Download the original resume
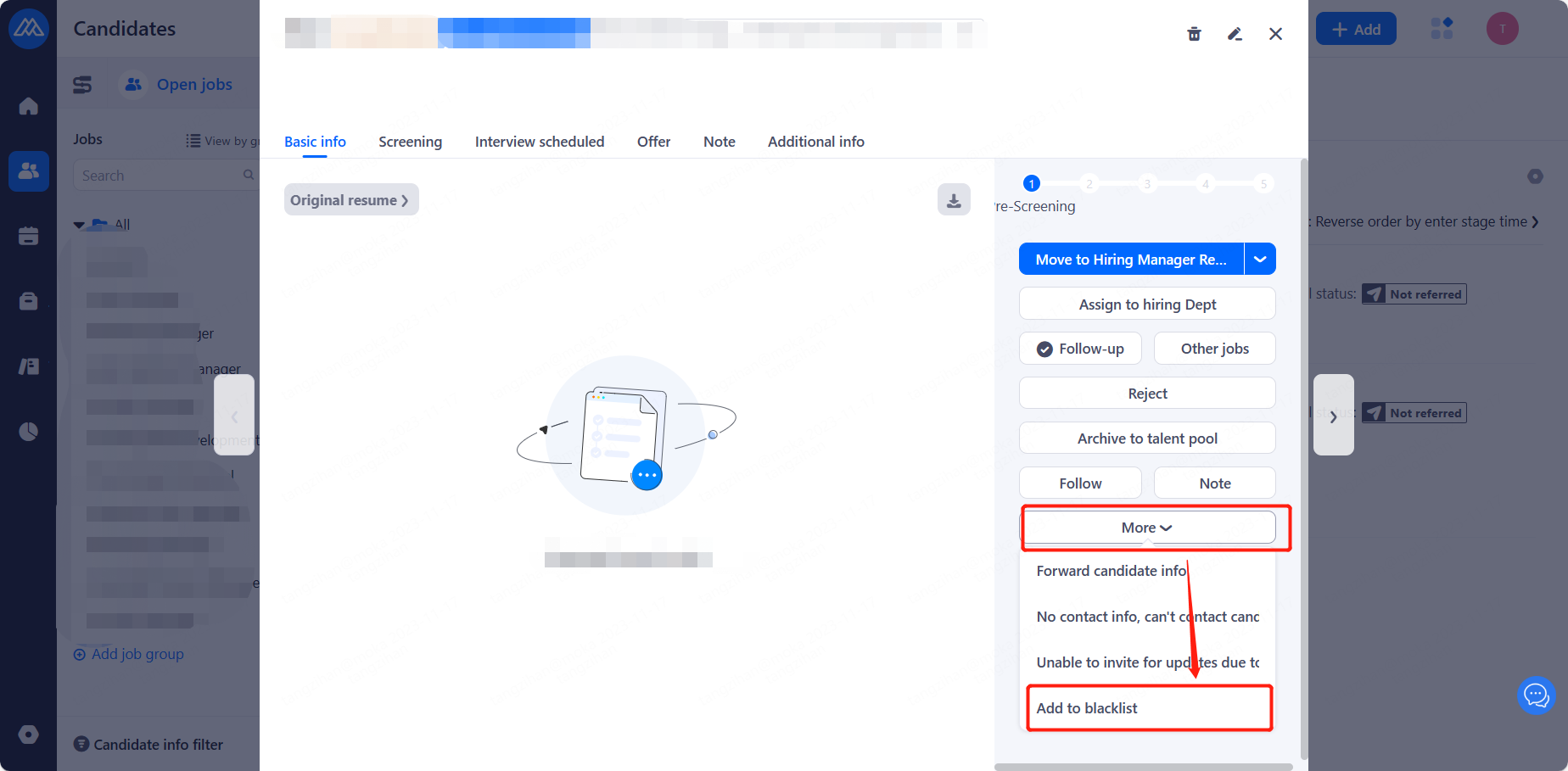The height and width of the screenshot is (771, 1568). click(954, 200)
